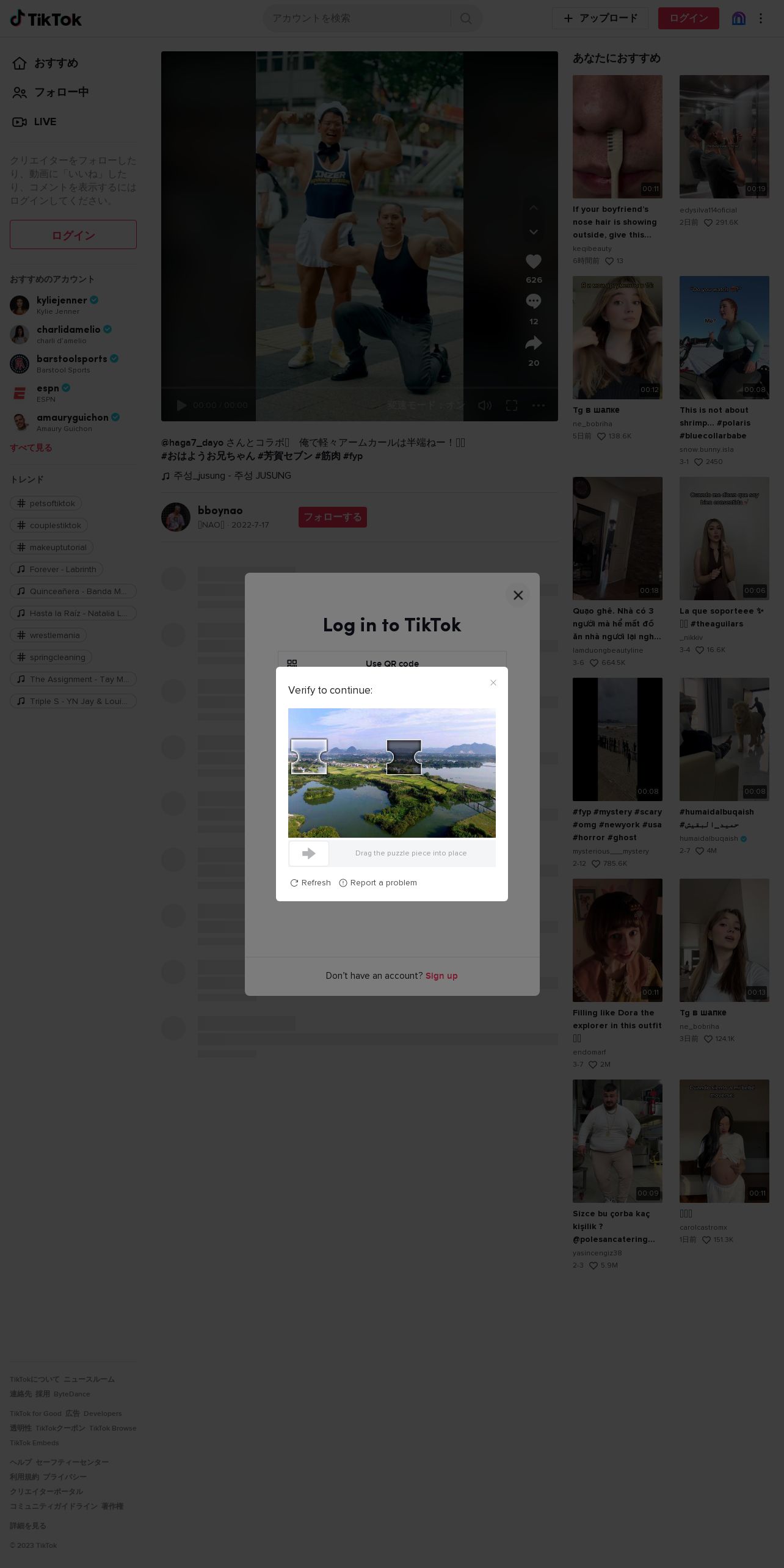Image resolution: width=784 pixels, height=1568 pixels.
Task: Open bboynao profile avatar
Action: click(176, 517)
